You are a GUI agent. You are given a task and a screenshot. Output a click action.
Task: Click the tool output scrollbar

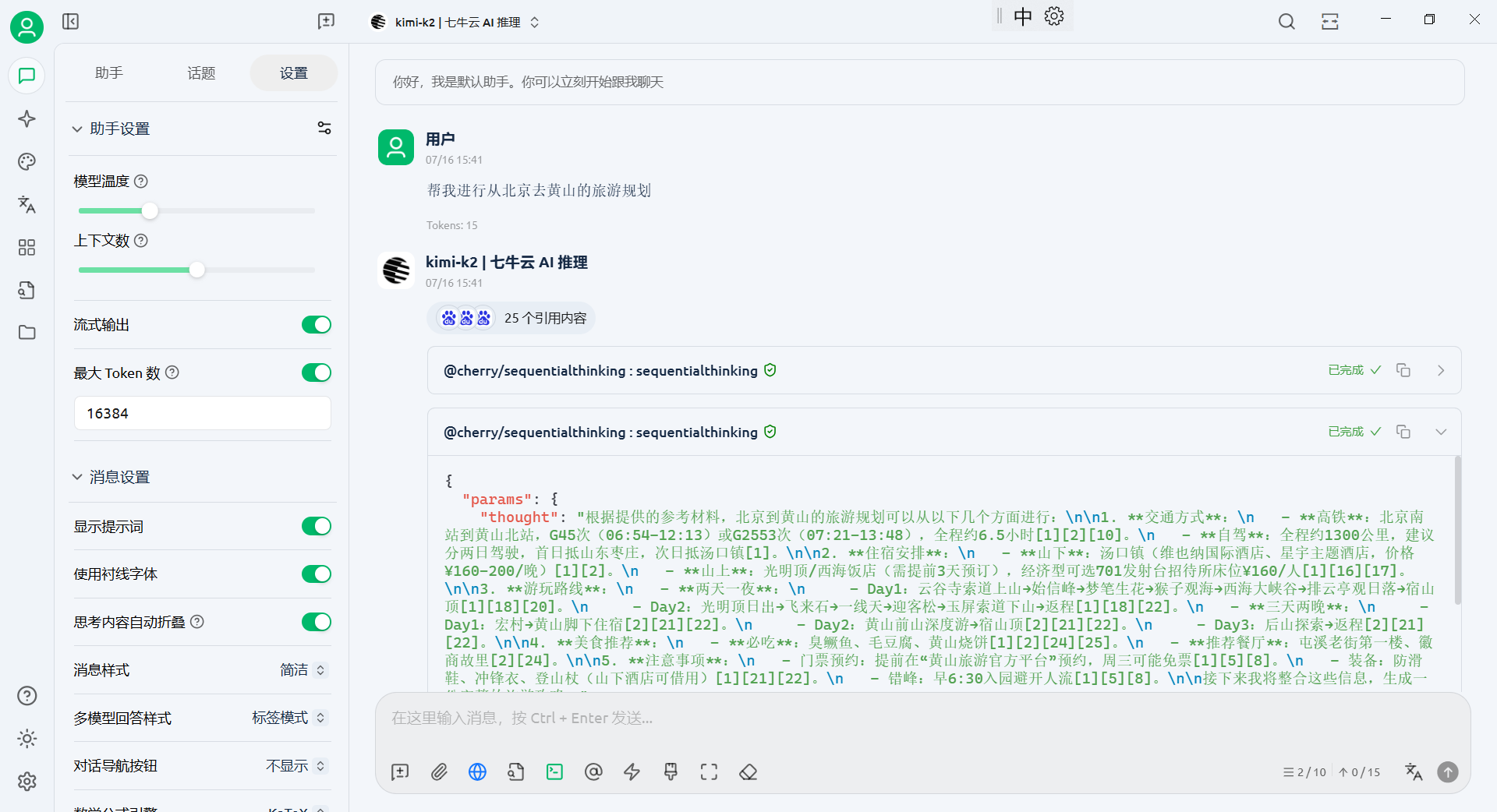point(1457,530)
